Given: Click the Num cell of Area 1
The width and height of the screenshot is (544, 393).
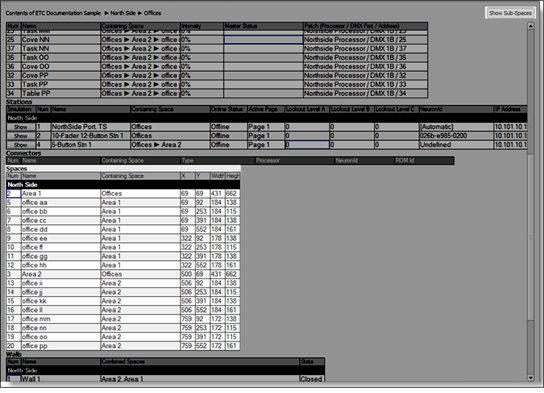Looking at the screenshot, I should [14, 194].
